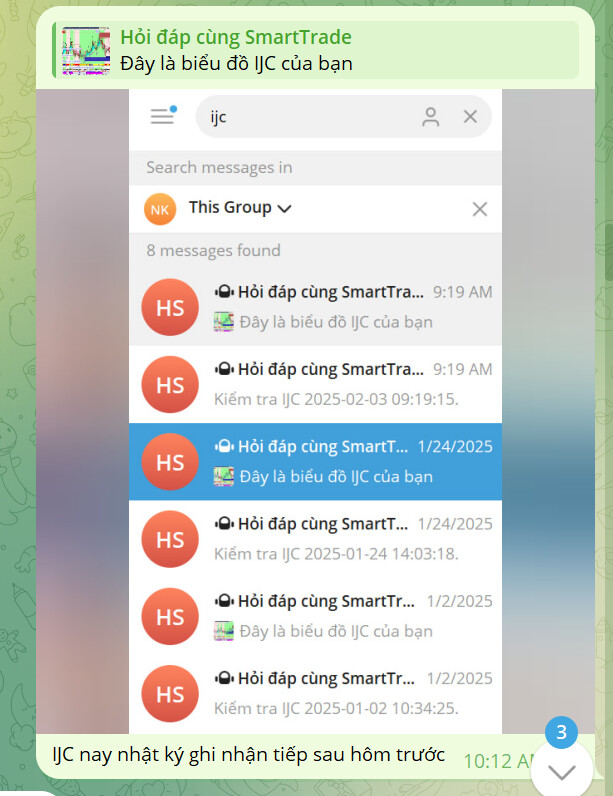Open the 9:19 AM 'Đây là biểu đồ IJC' result
The image size is (613, 796).
(x=315, y=307)
